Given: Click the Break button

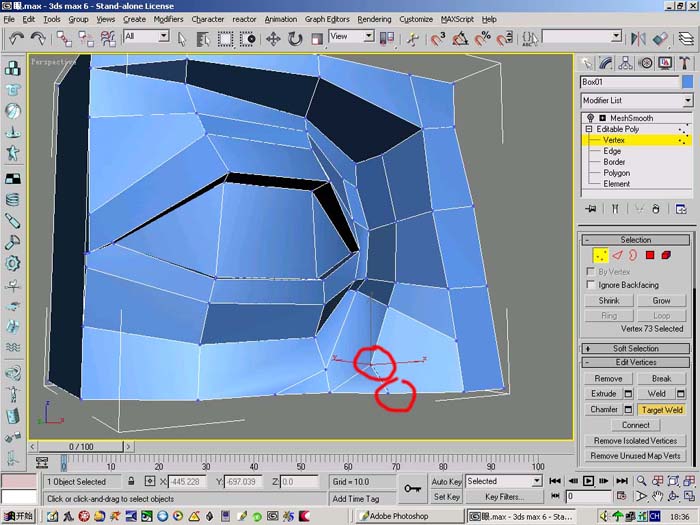Looking at the screenshot, I should tap(662, 379).
